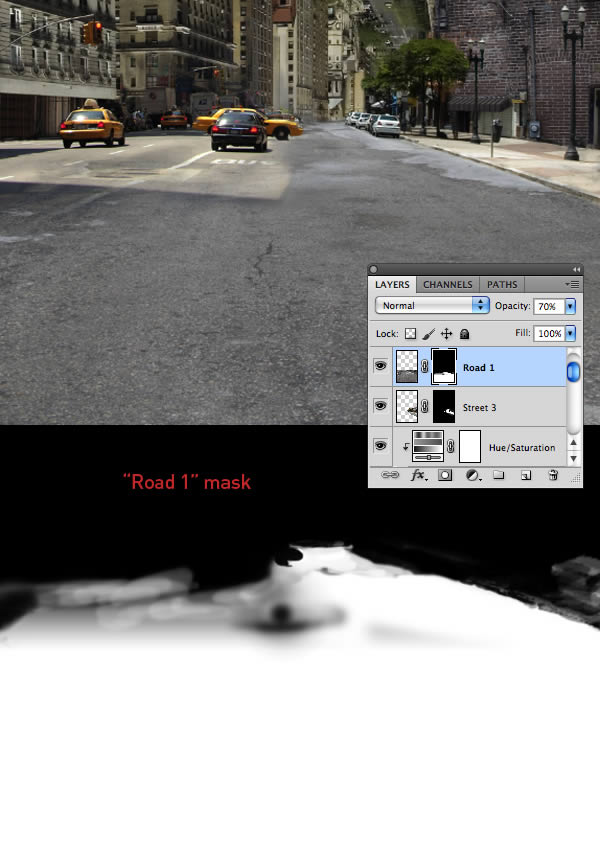
Task: Click the Hue/Saturation layer name
Action: pos(522,448)
